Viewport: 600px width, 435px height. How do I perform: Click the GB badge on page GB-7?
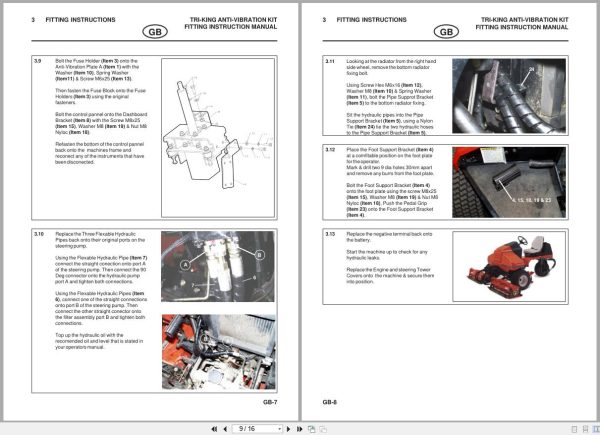point(155,32)
